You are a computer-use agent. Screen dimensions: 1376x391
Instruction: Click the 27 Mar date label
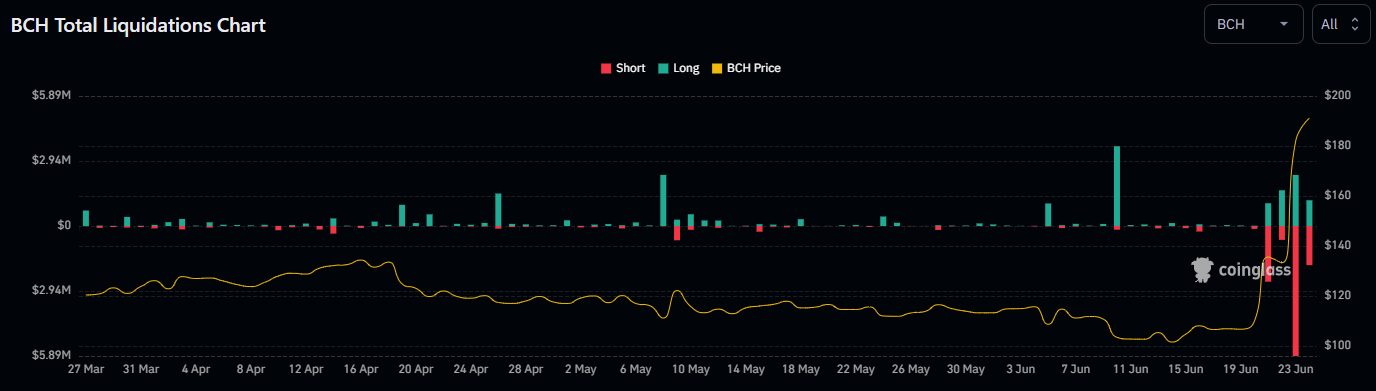(86, 369)
